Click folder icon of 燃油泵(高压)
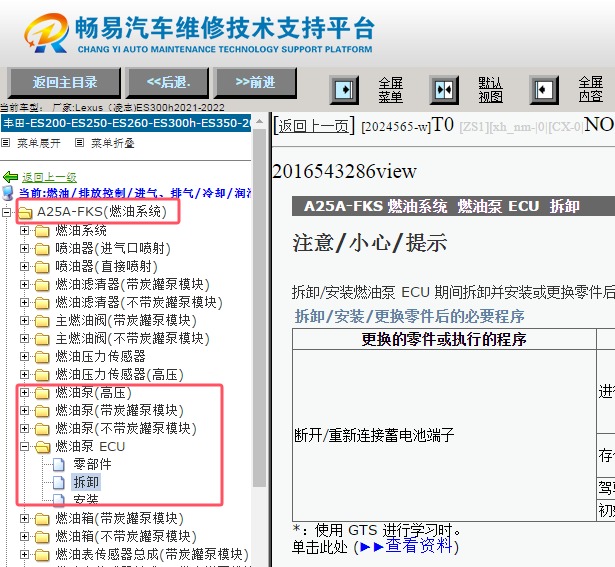Viewport: 615px width, 567px height. click(x=42, y=393)
